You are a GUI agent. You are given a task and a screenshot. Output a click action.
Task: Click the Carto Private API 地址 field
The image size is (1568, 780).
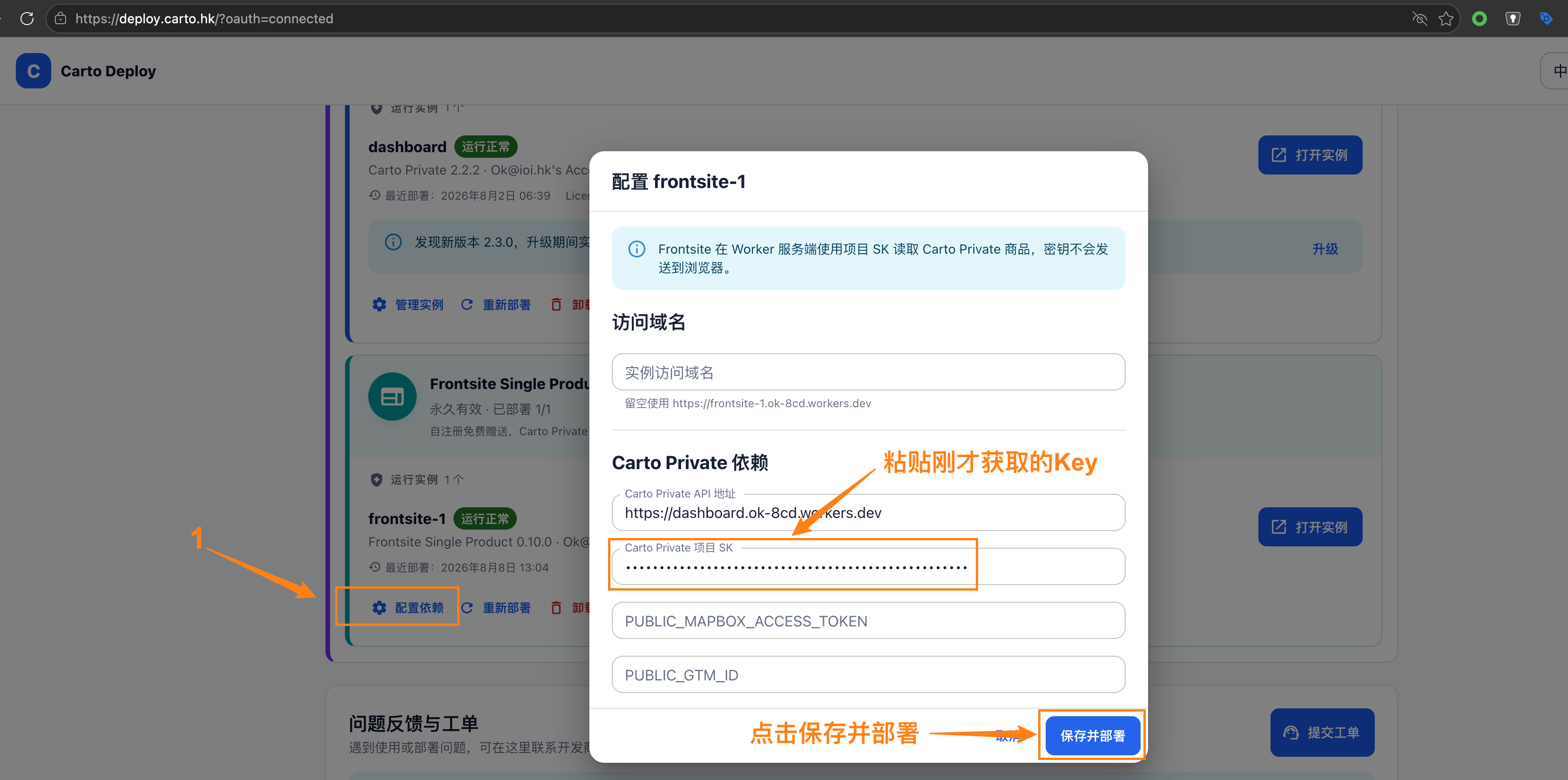(x=868, y=512)
